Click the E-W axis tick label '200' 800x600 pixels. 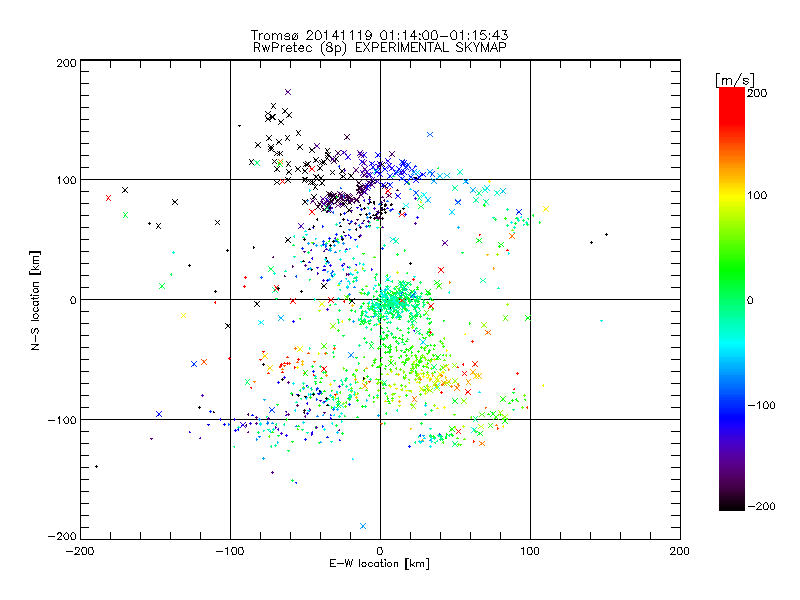(680, 551)
